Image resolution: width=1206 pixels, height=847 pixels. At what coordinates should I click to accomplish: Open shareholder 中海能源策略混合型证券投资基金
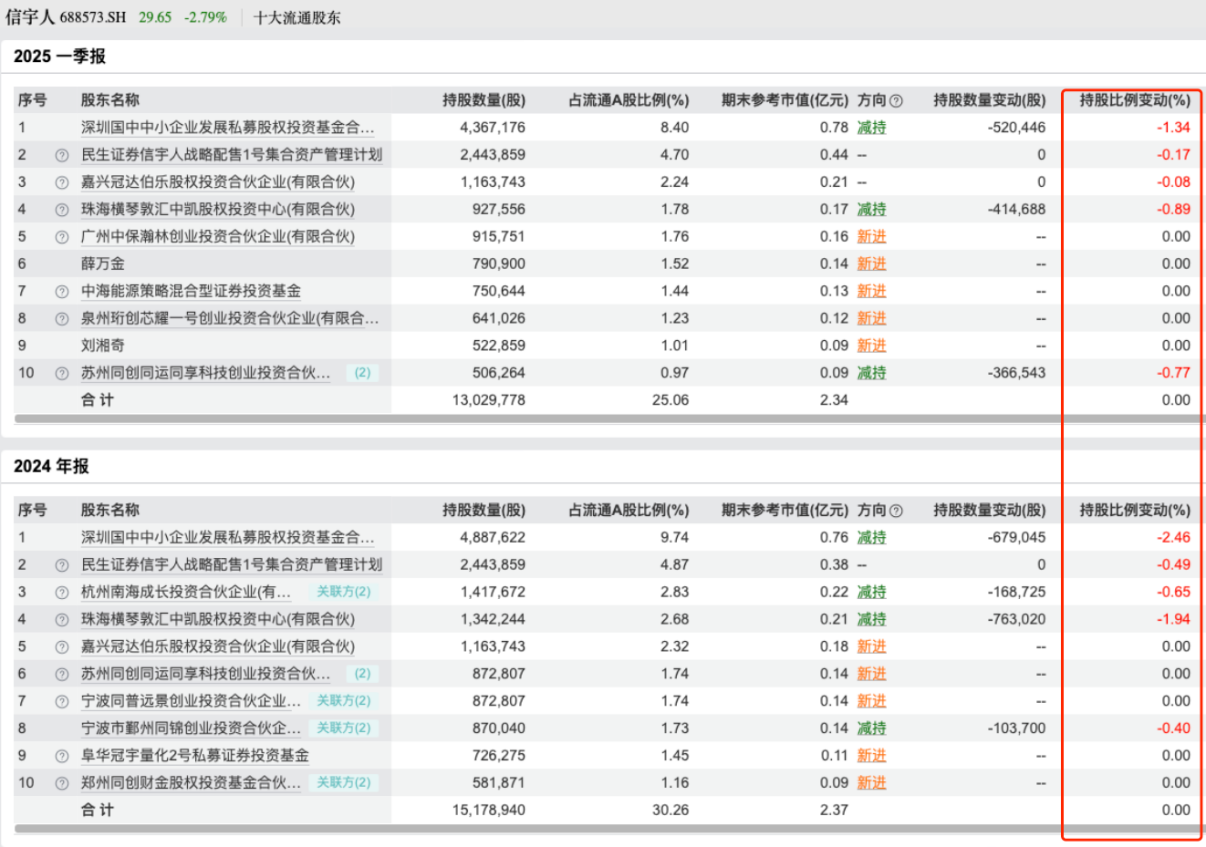pyautogui.click(x=191, y=291)
